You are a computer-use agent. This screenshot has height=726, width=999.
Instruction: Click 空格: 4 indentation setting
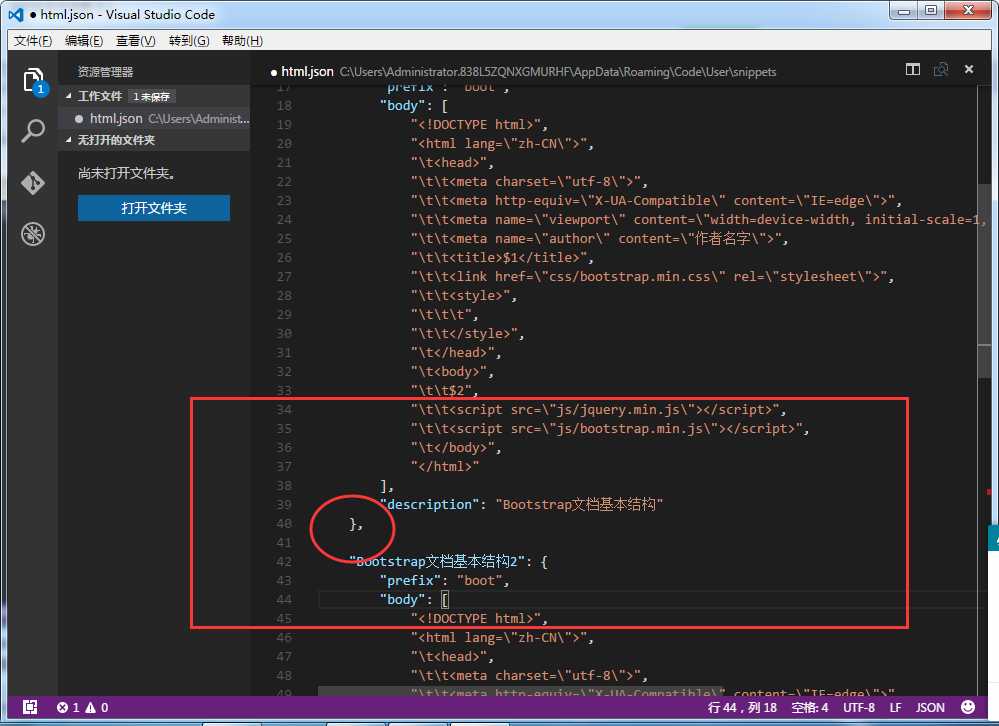pos(809,707)
